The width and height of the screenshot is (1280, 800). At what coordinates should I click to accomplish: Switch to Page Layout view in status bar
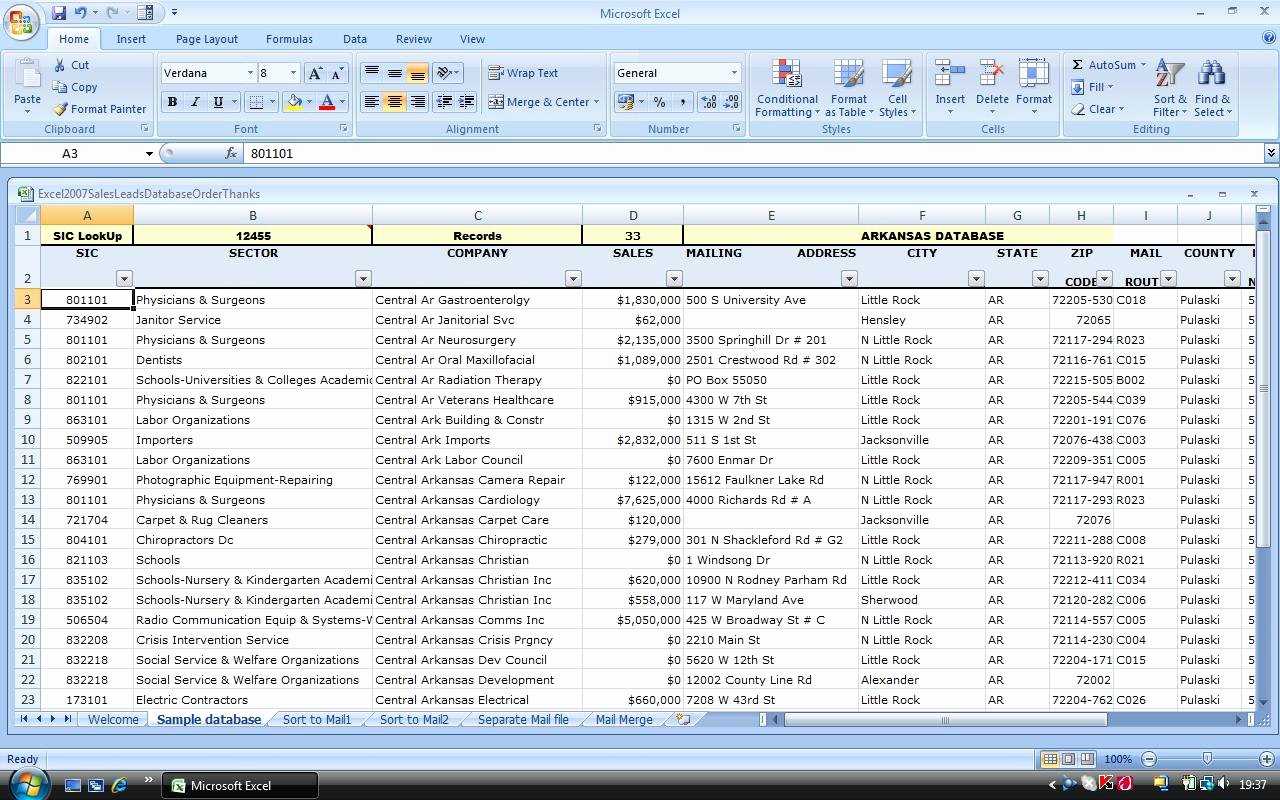click(1068, 759)
